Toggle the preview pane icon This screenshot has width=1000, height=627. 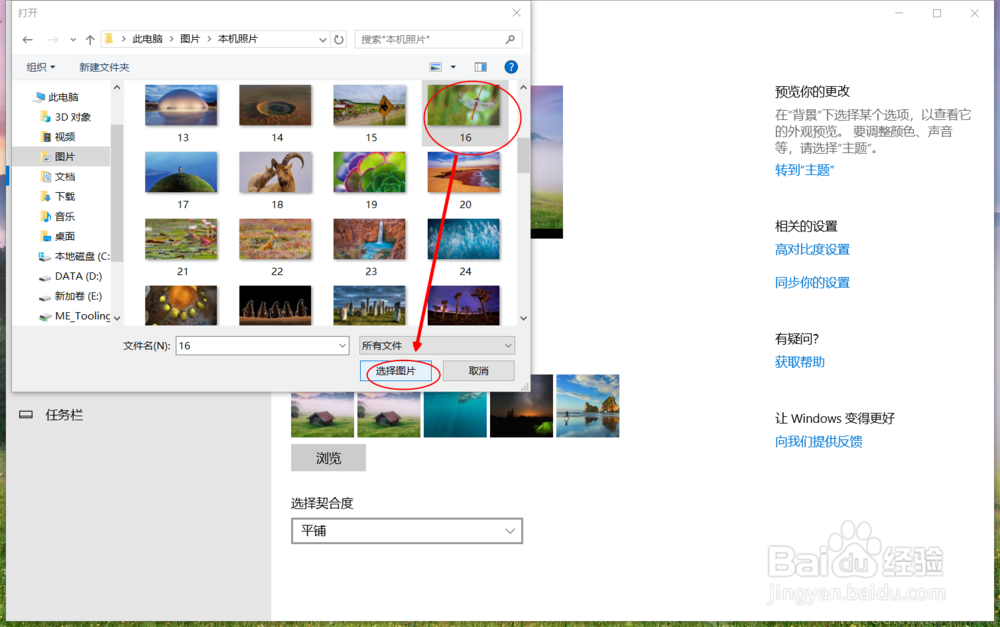click(x=480, y=67)
